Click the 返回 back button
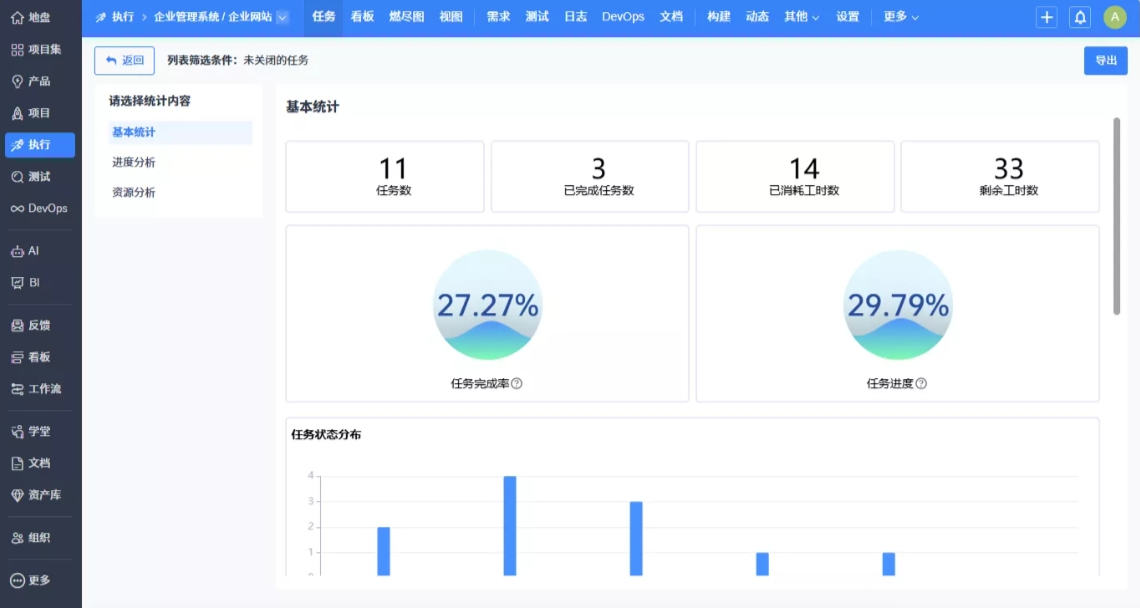This screenshot has width=1140, height=608. tap(124, 60)
